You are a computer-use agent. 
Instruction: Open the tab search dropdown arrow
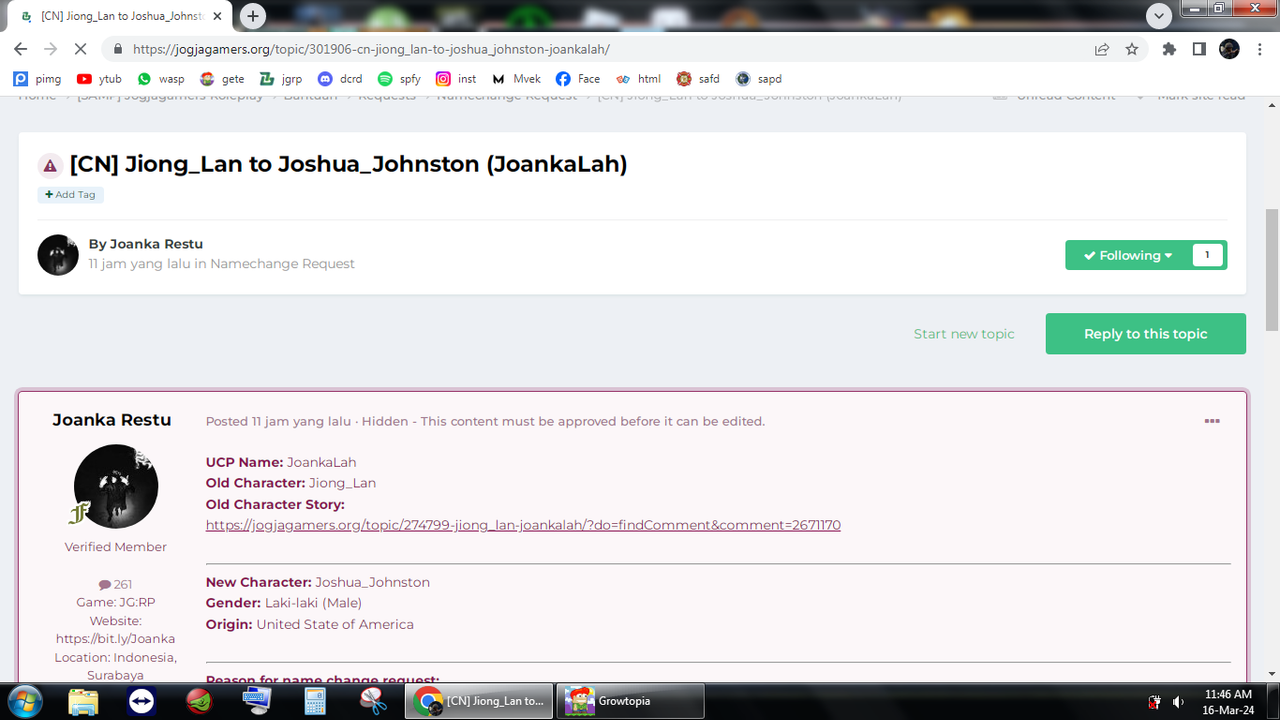tap(1159, 16)
